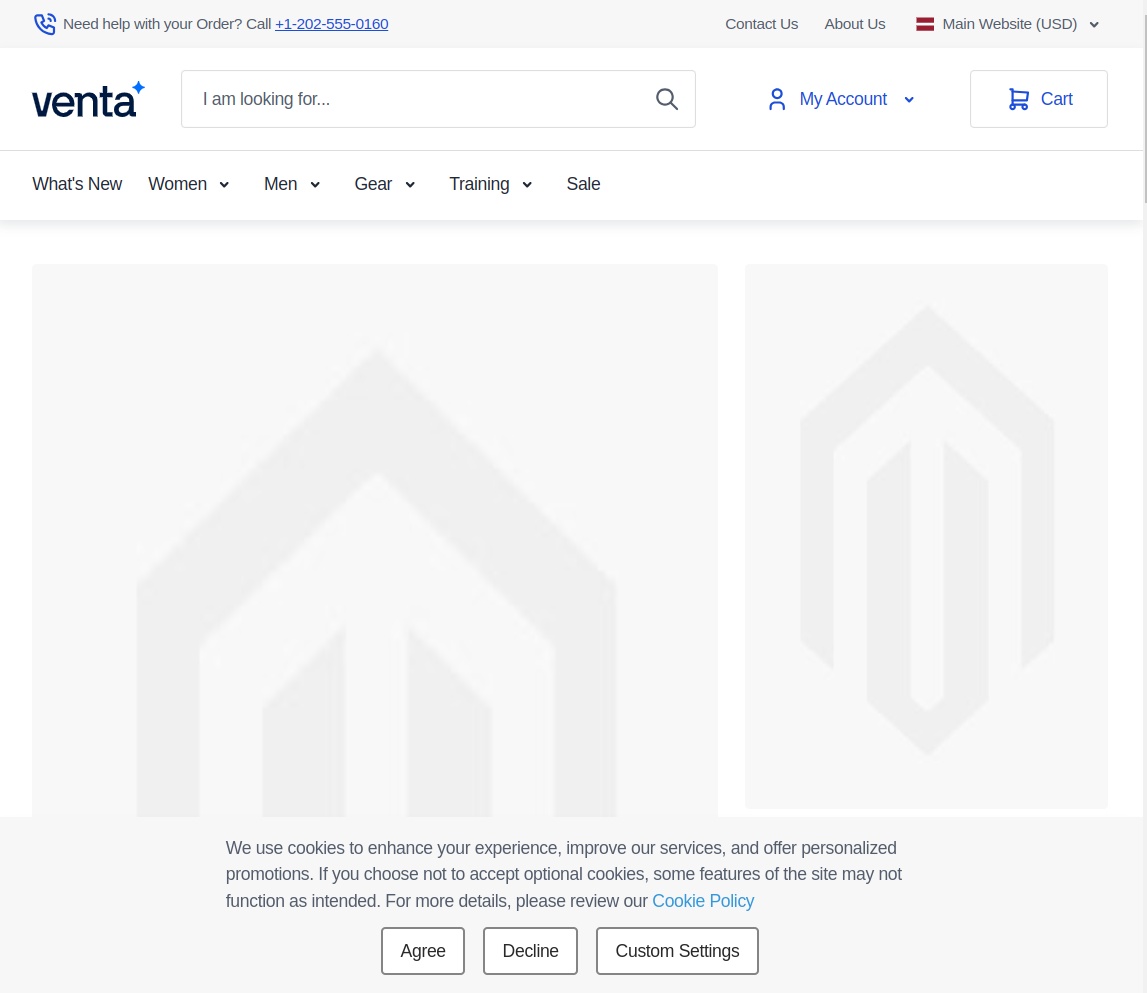This screenshot has width=1147, height=993.
Task: Expand the Main Website (USD) switcher
Action: (1094, 25)
